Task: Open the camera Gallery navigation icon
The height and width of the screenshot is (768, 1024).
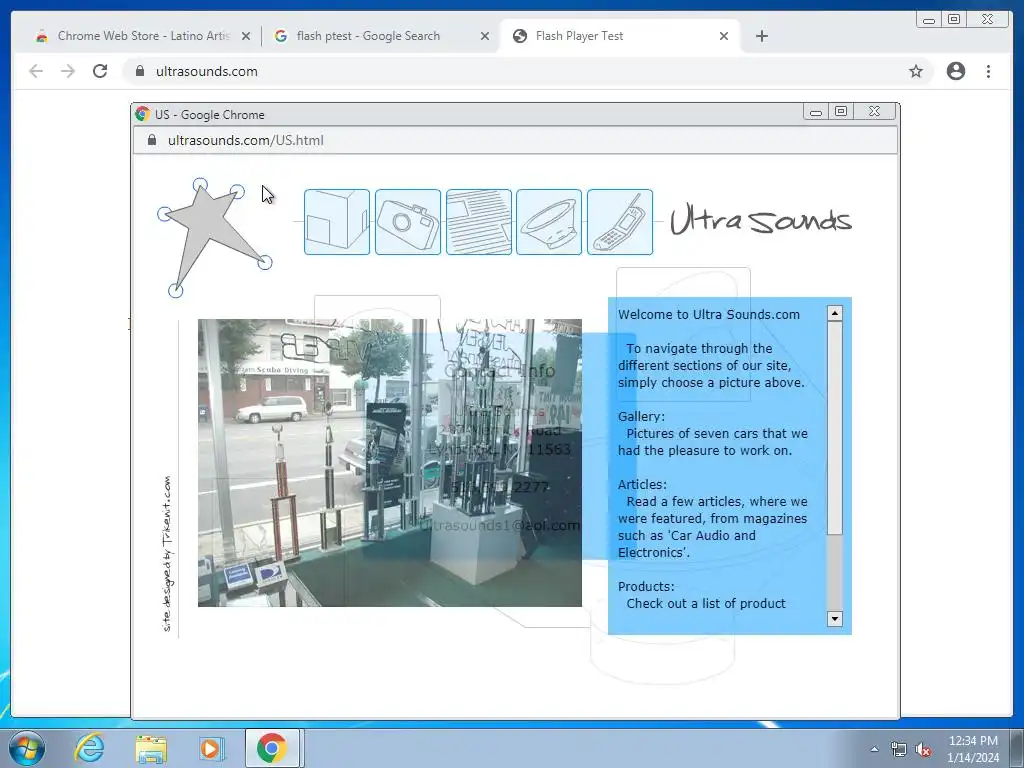Action: point(408,222)
